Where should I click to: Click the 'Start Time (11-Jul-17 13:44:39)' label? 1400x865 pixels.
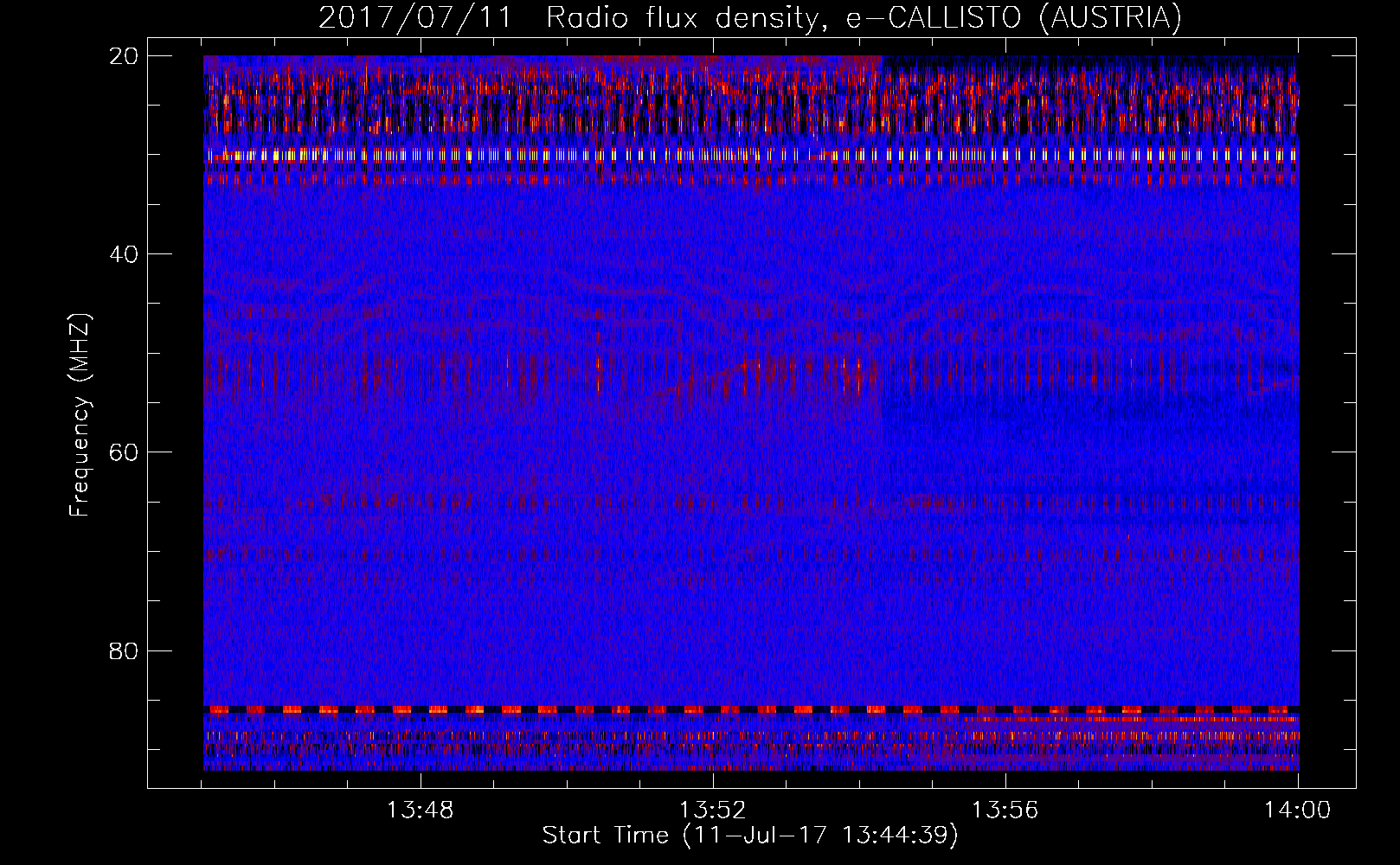pyautogui.click(x=750, y=836)
